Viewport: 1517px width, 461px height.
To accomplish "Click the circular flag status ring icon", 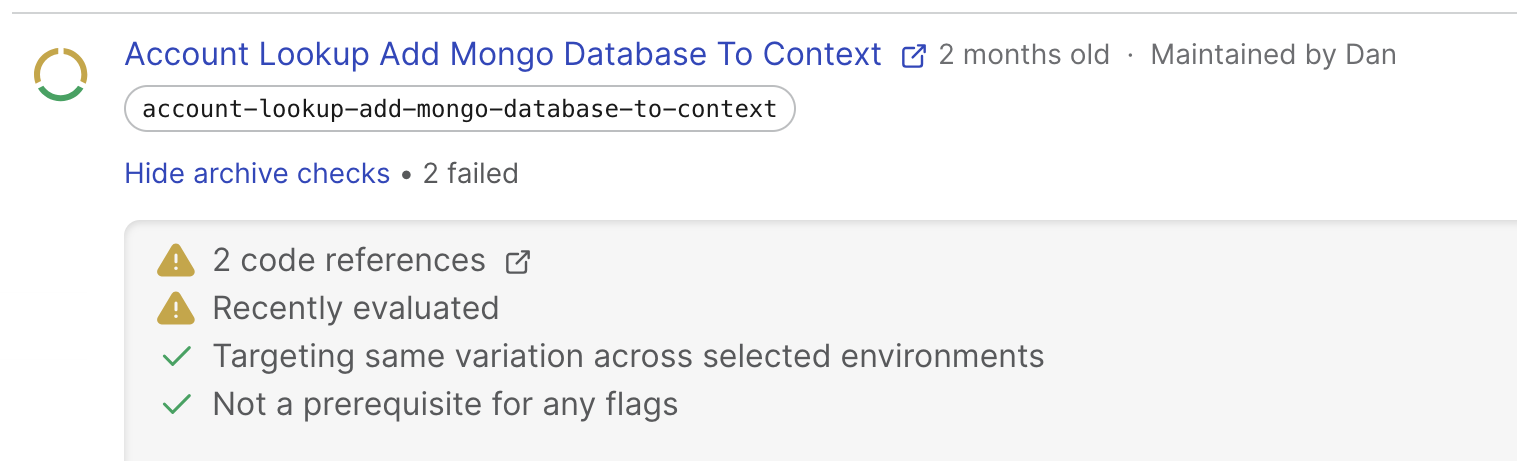I will click(x=61, y=73).
